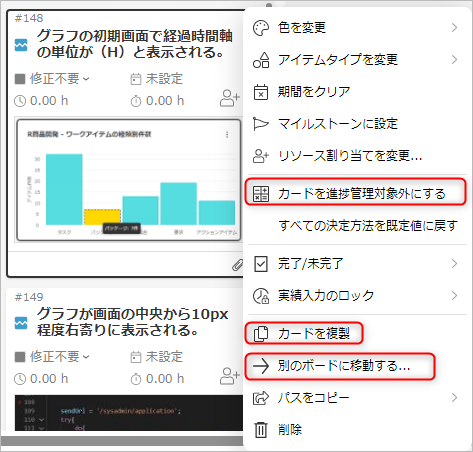Choose カードを複製 from the menu
Screen dimensions: 473x452
304,333
